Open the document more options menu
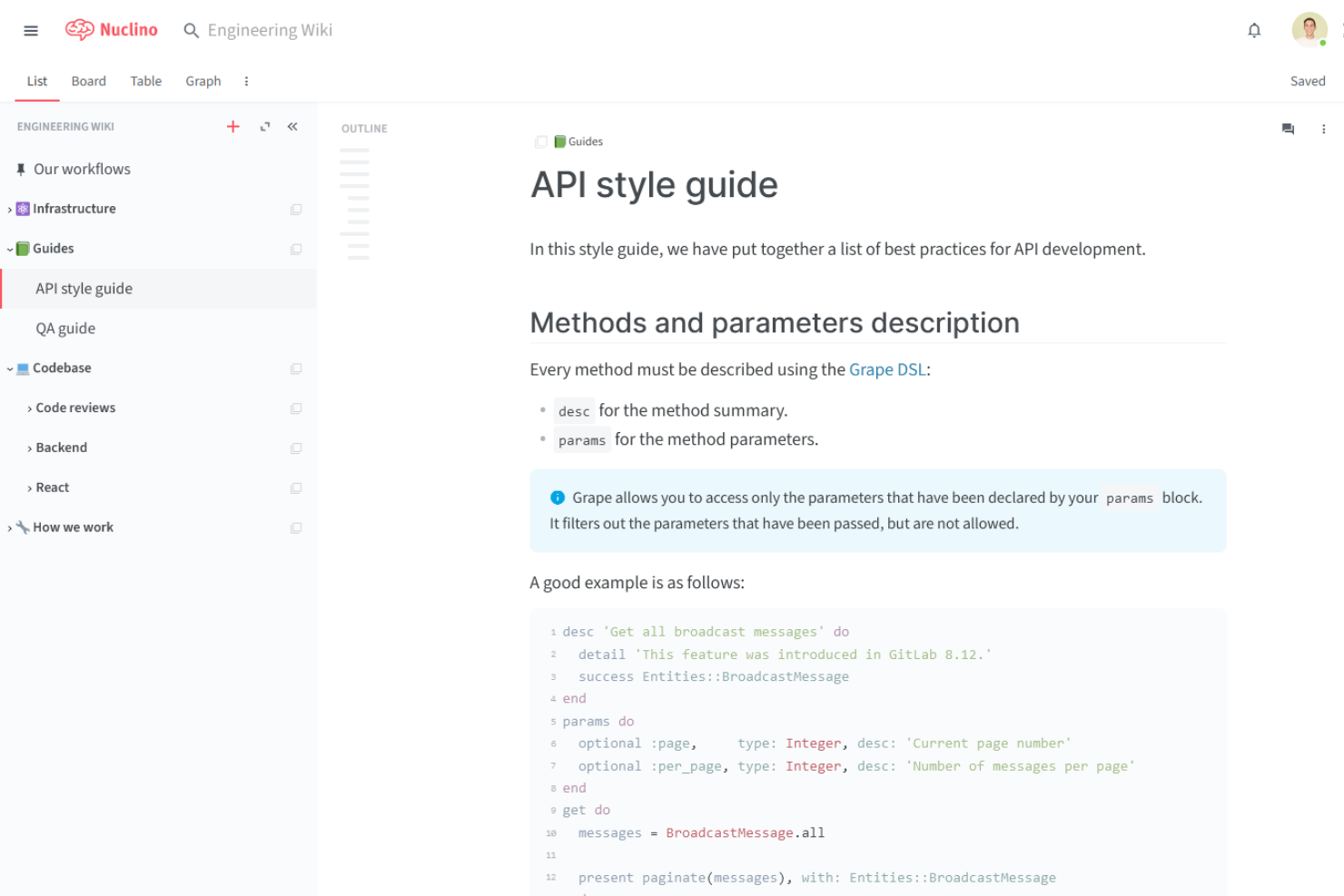Screen dimensions: 1344x896 1323,129
